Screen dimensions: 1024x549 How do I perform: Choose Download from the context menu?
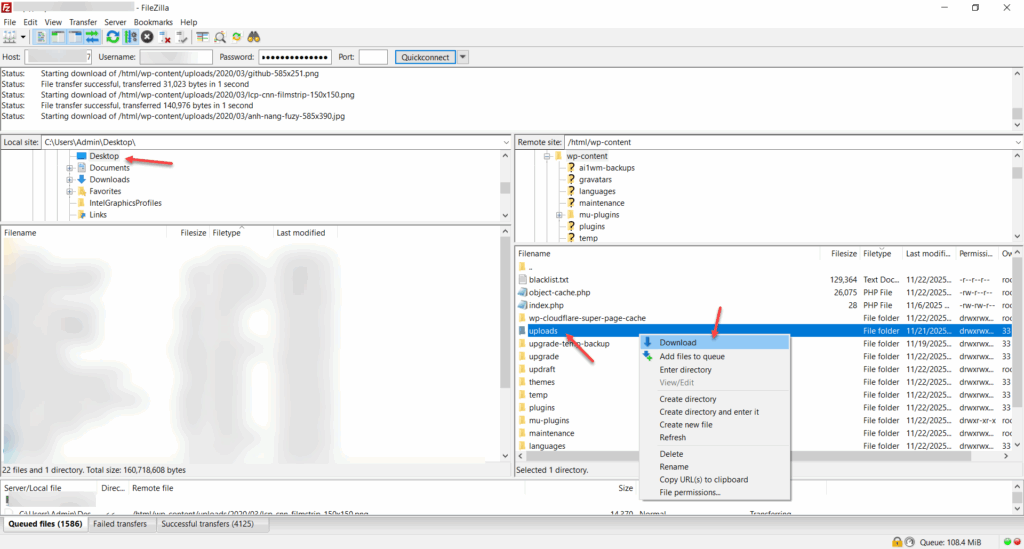click(x=678, y=343)
